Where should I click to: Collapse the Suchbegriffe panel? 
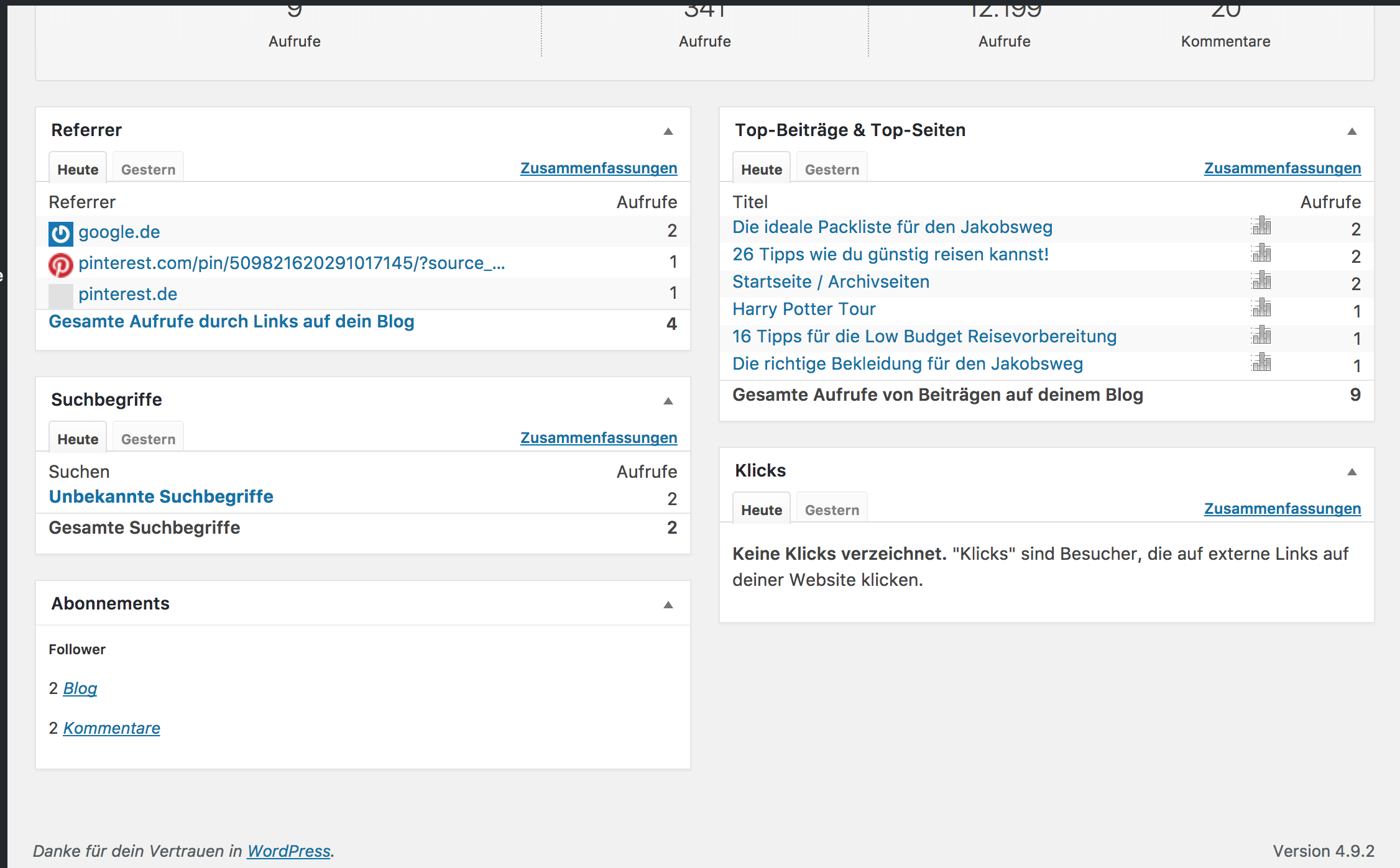click(x=668, y=401)
